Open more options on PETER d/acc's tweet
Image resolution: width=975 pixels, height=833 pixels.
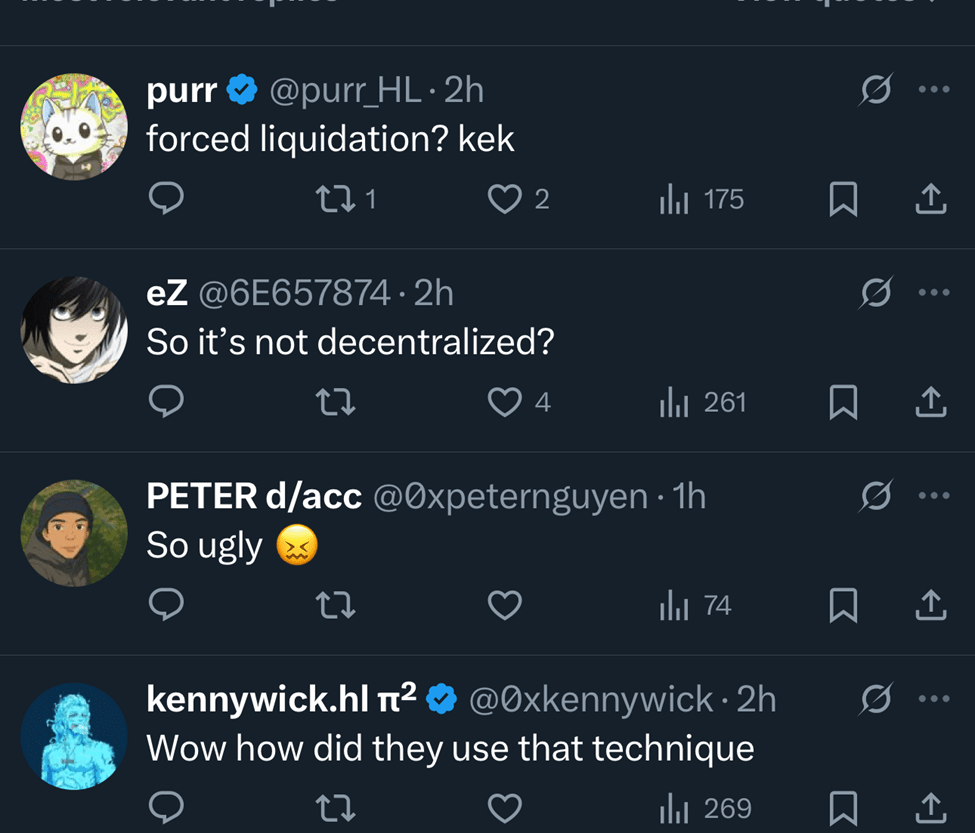pos(932,495)
